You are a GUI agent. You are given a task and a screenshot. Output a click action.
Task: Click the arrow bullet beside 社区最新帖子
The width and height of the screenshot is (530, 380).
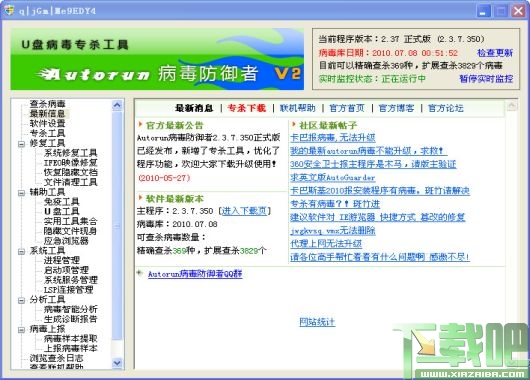click(294, 124)
